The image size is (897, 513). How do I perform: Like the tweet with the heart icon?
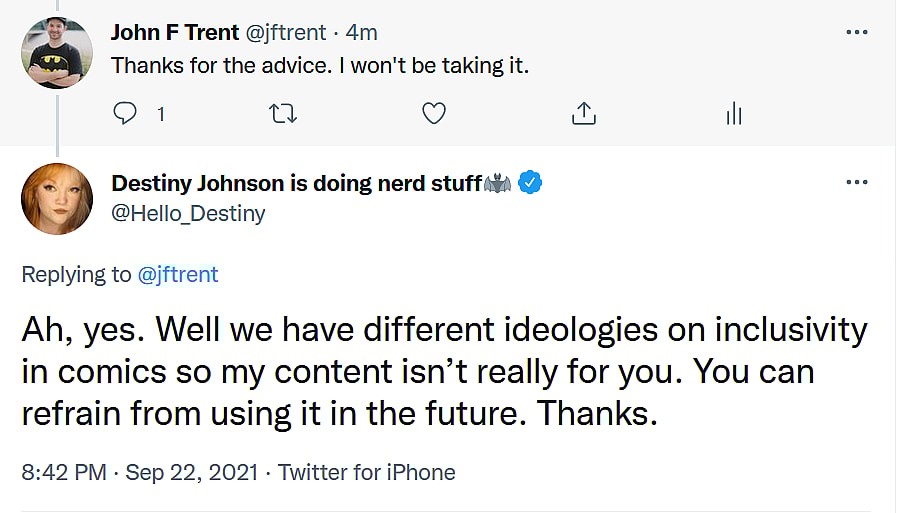click(x=433, y=114)
